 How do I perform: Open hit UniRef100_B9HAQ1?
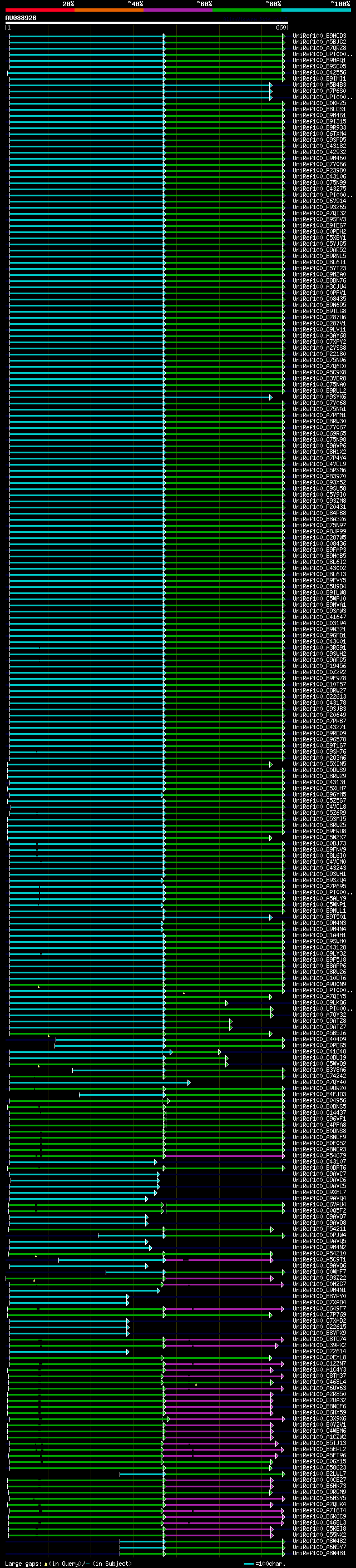tap(319, 60)
